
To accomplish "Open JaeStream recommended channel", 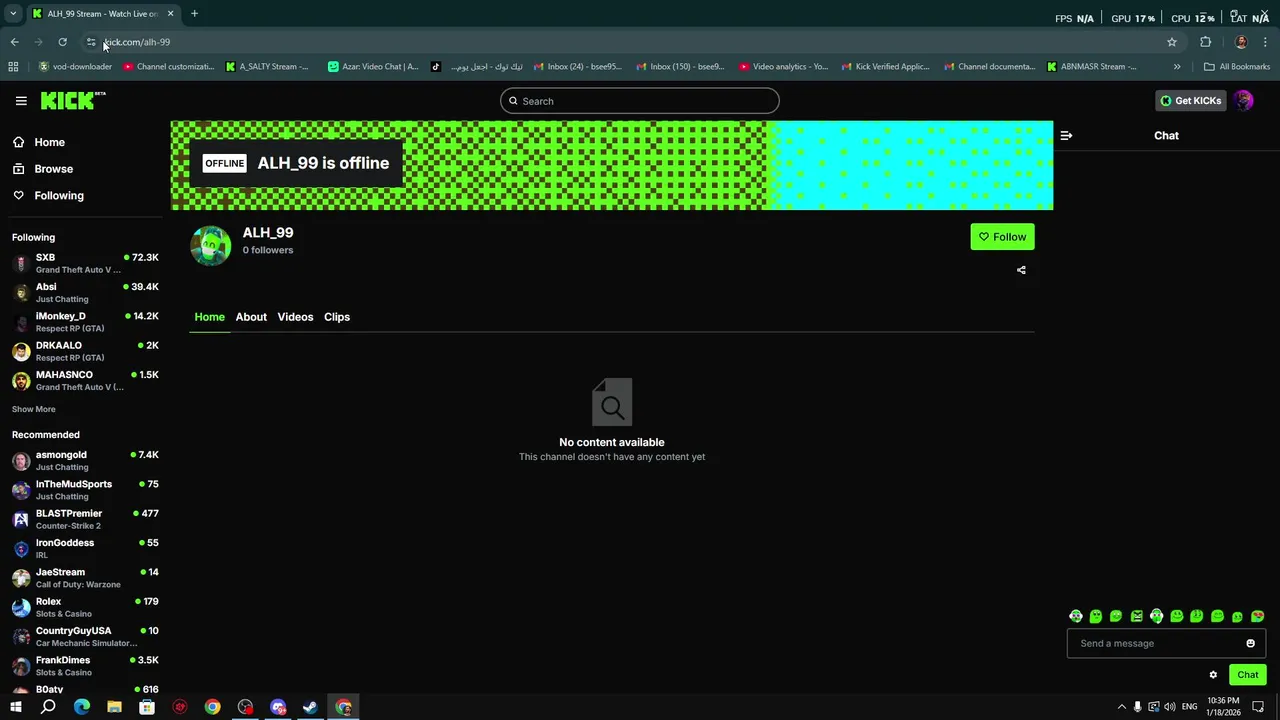I will [85, 577].
